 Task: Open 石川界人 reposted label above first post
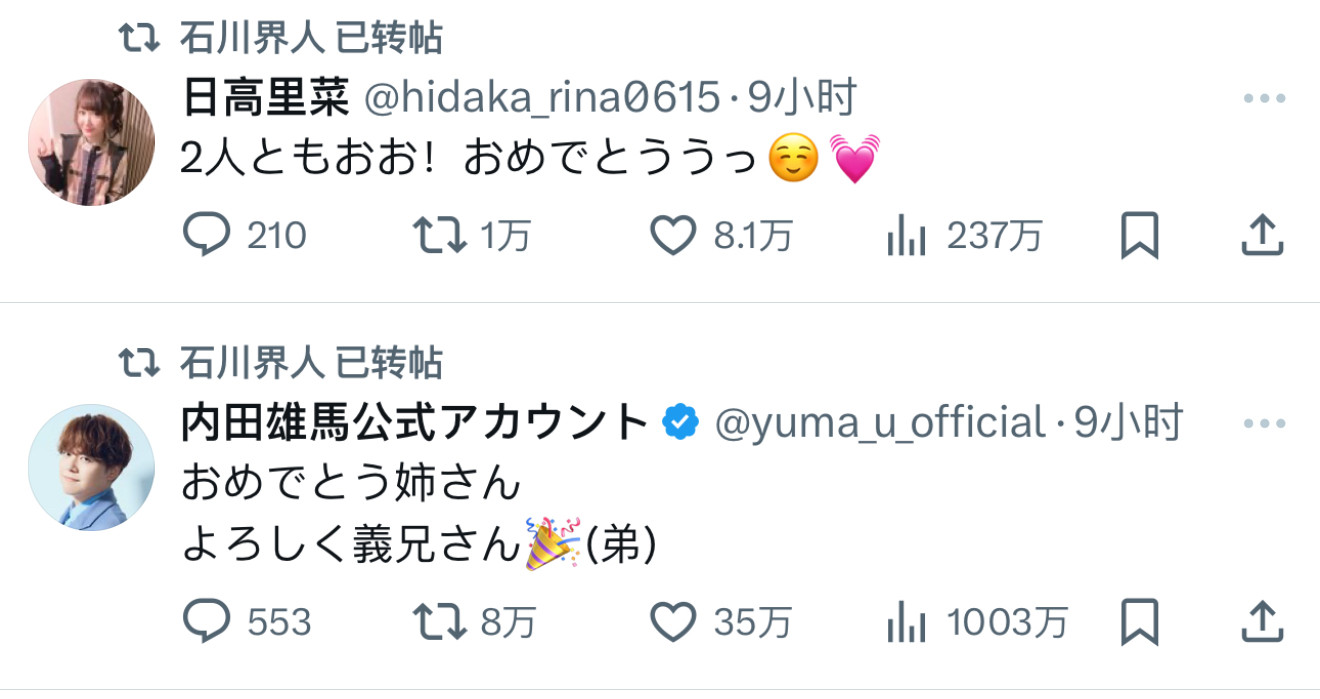311,38
